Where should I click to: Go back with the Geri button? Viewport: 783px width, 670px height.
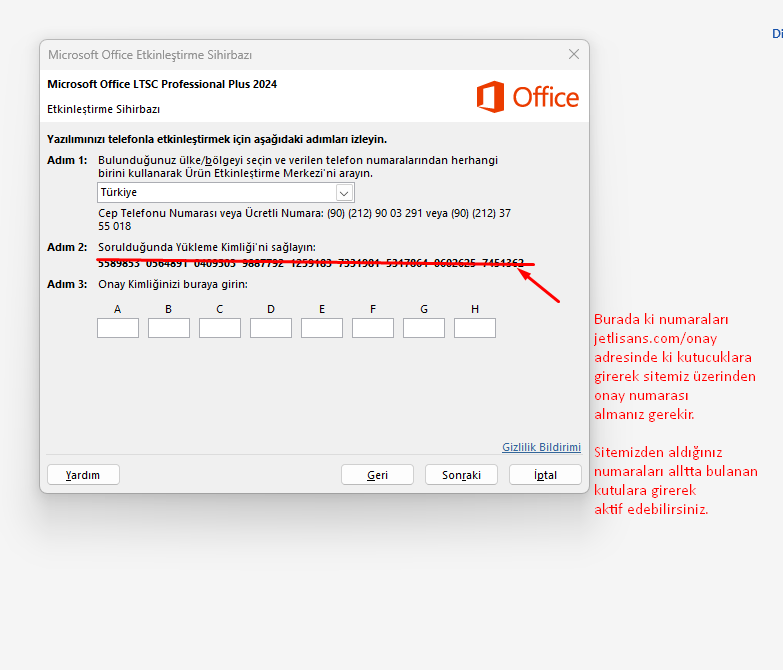click(x=377, y=475)
